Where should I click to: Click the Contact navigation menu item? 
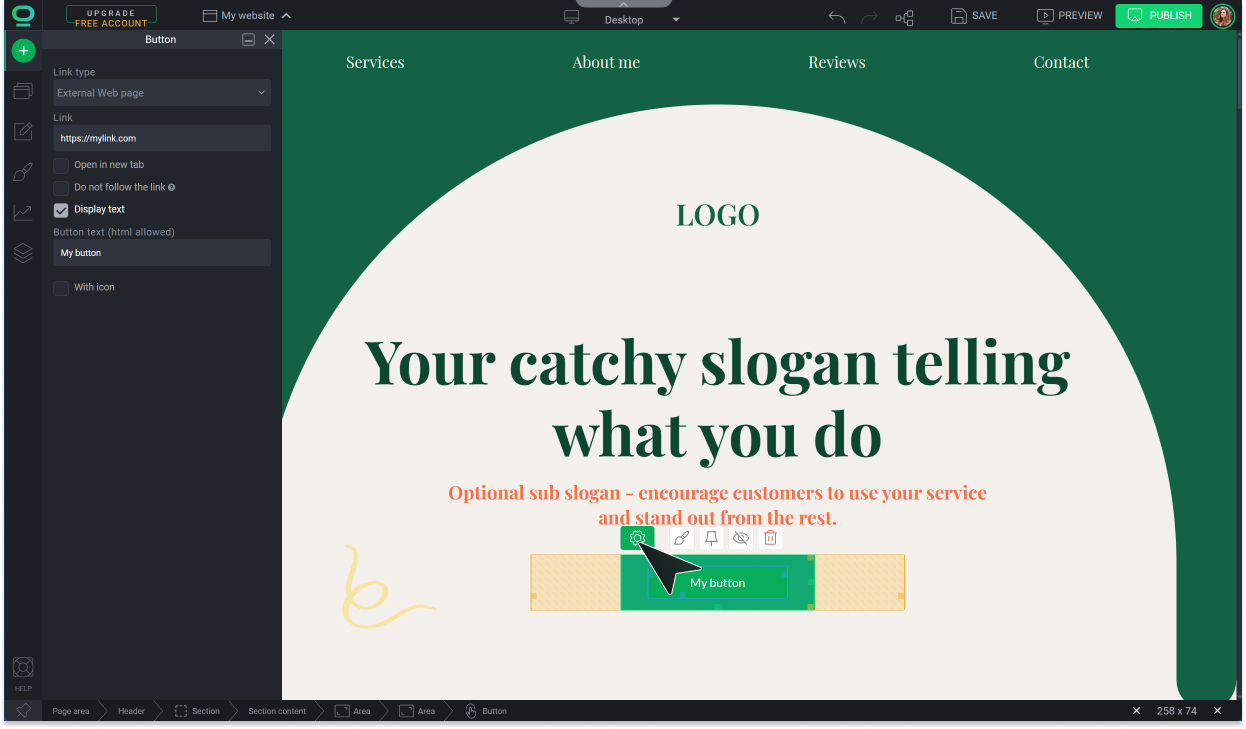click(1061, 62)
